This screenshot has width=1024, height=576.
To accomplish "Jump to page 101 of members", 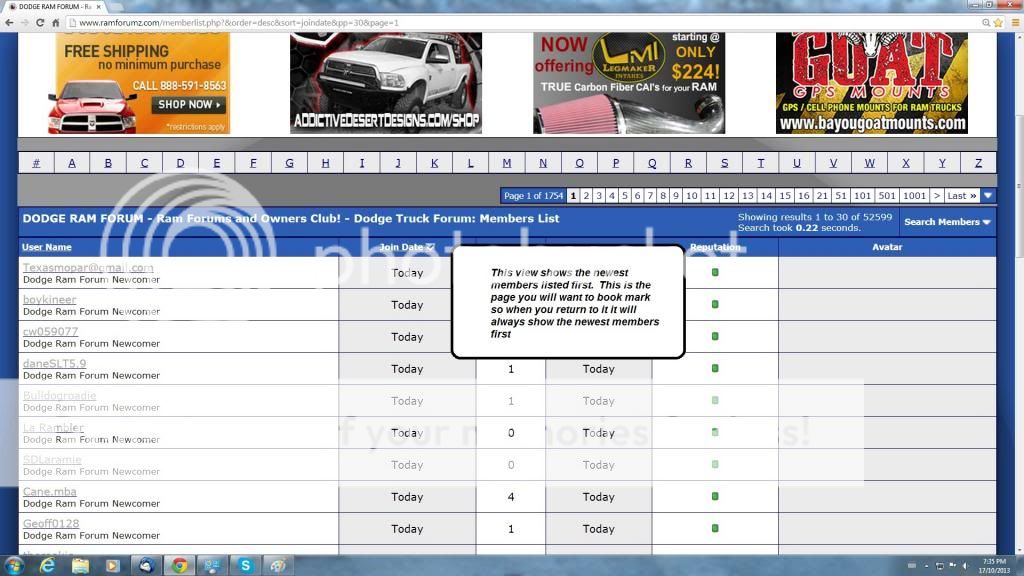I will pyautogui.click(x=862, y=195).
